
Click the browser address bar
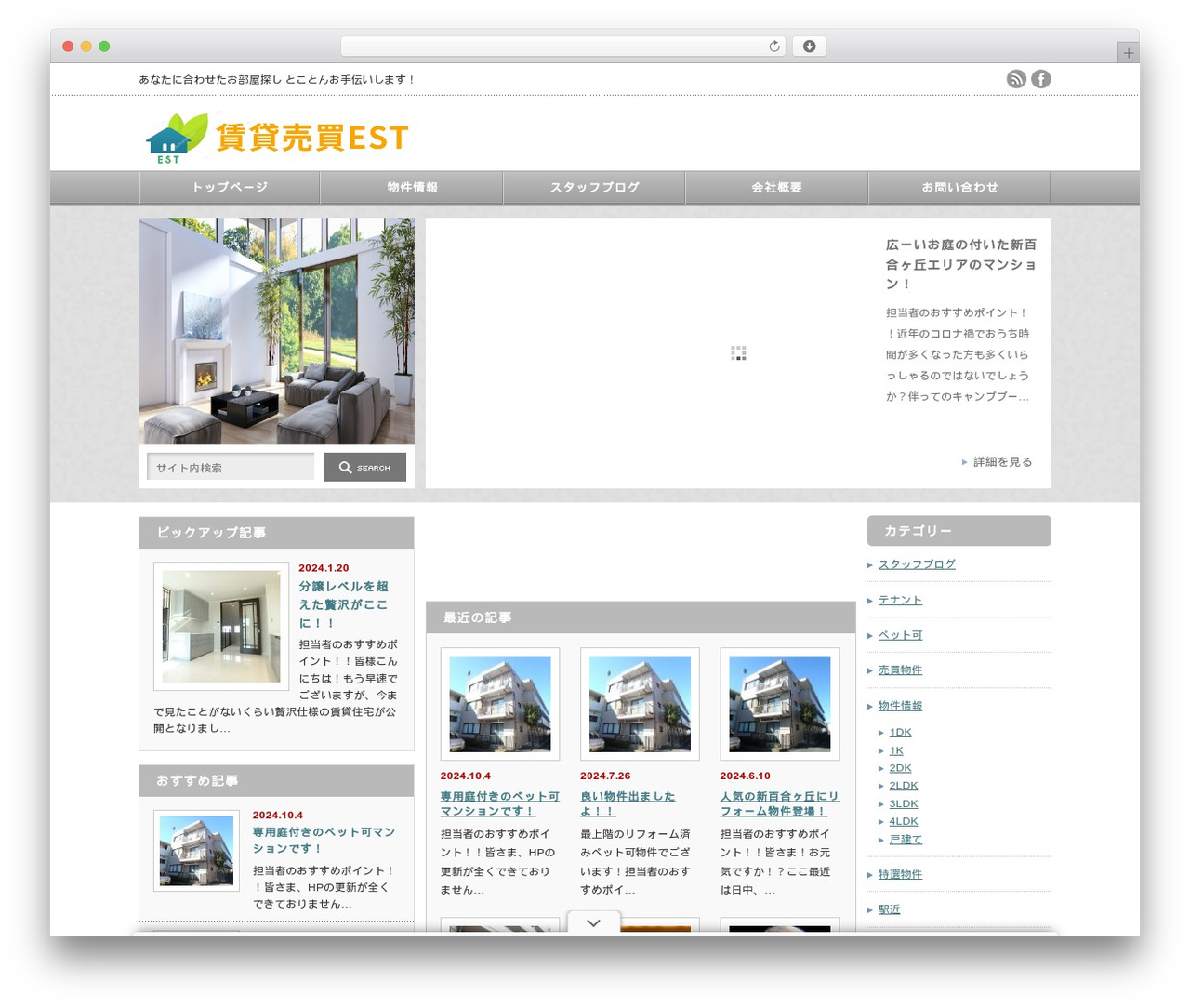(x=563, y=46)
